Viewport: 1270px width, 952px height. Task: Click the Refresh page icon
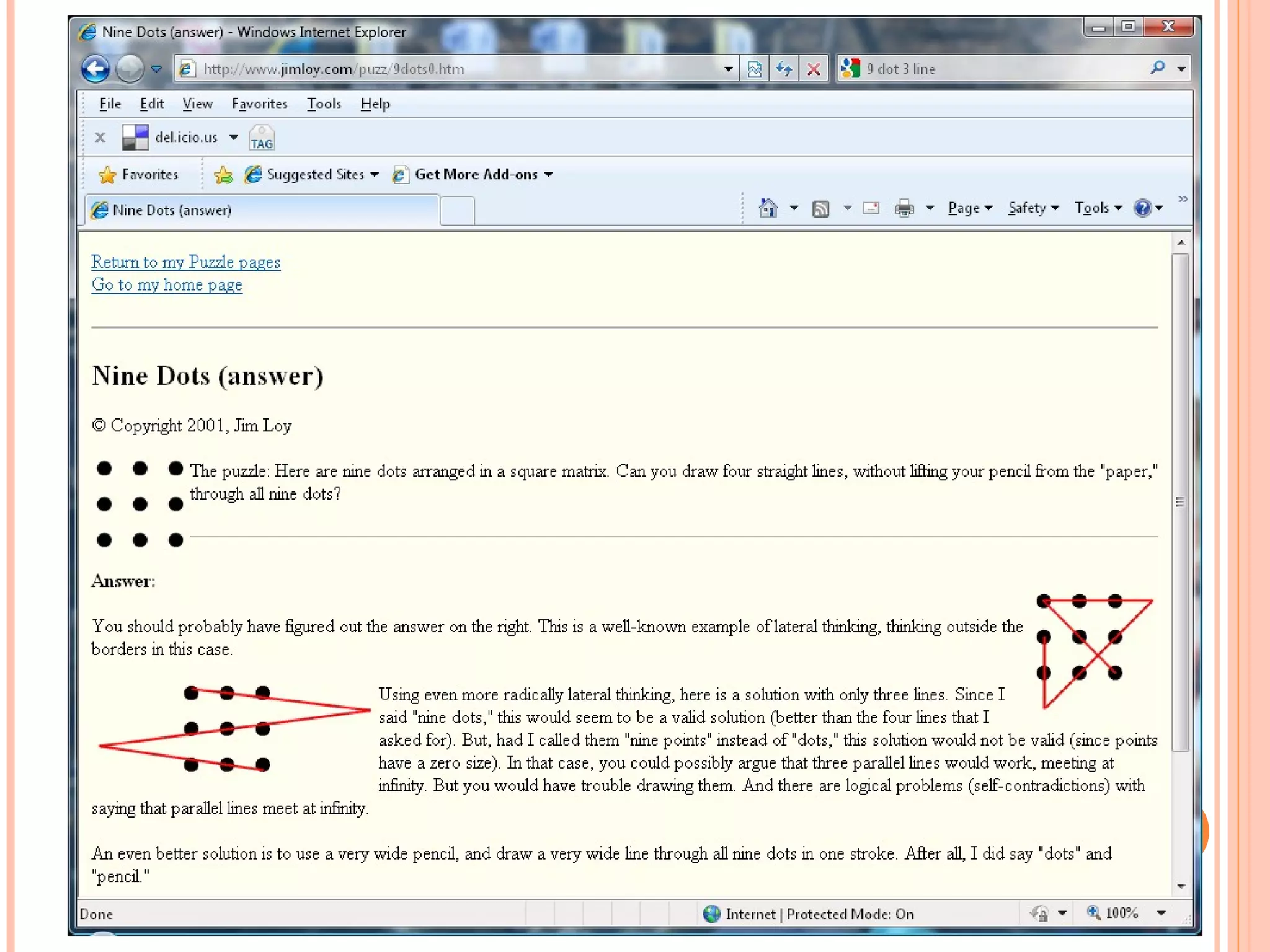tap(784, 69)
